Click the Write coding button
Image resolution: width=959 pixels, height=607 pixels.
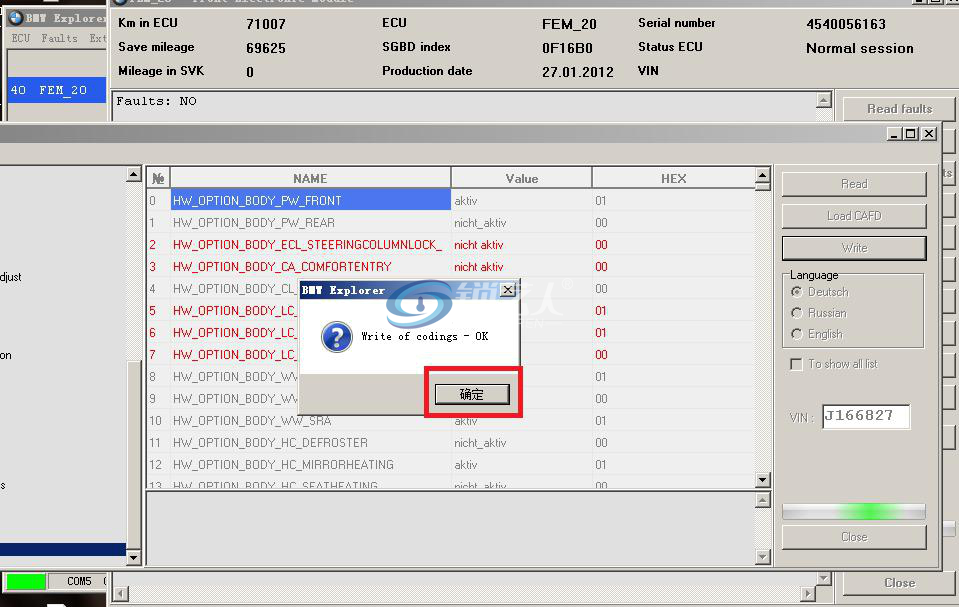(x=854, y=248)
